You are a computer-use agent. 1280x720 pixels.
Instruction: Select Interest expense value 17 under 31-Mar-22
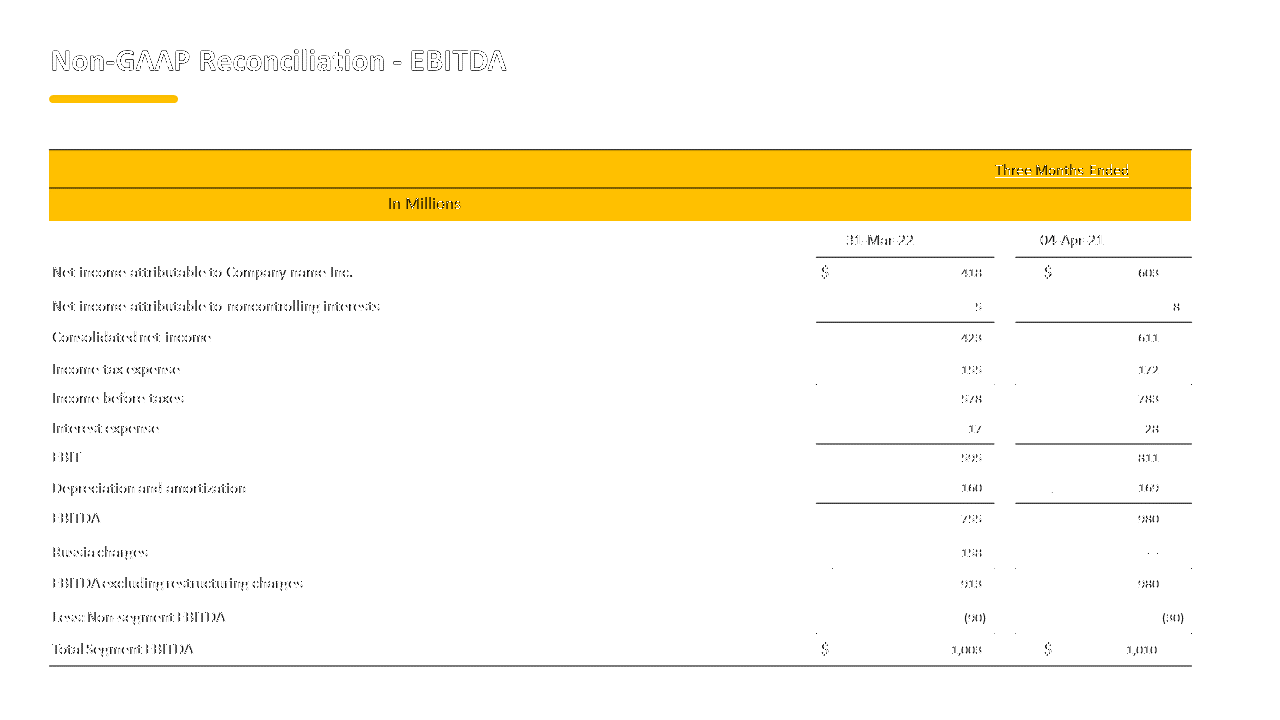975,429
